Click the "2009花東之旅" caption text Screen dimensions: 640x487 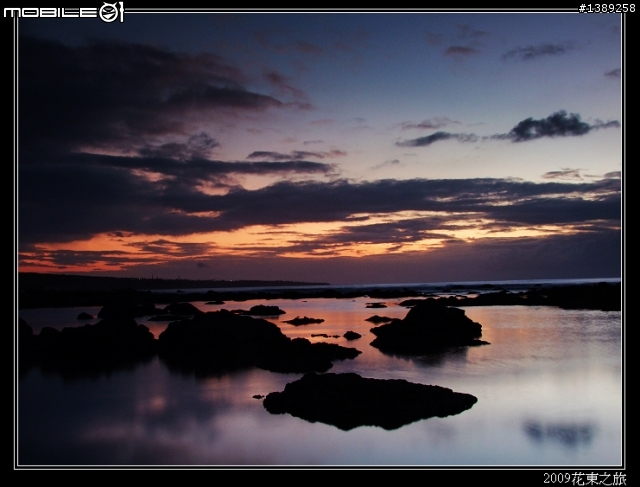click(584, 478)
